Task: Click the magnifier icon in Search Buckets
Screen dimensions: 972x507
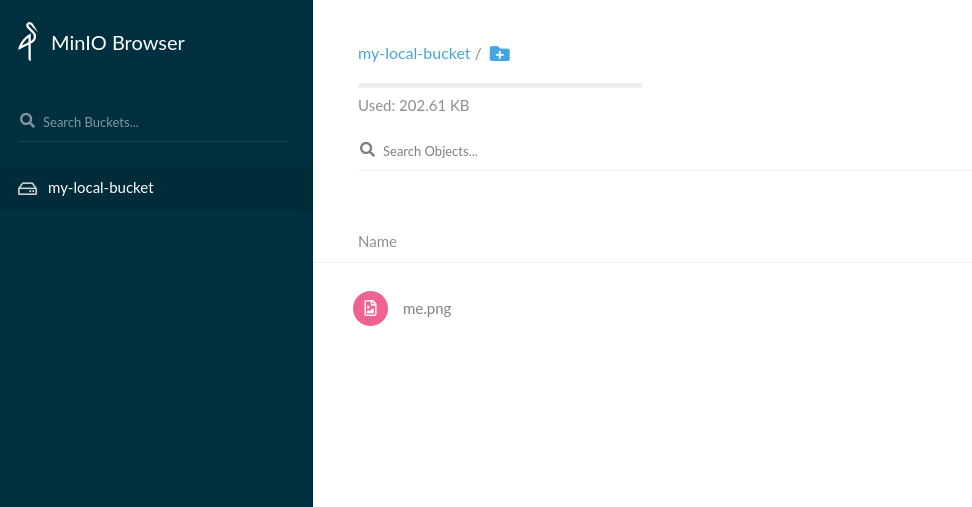Action: click(x=27, y=120)
